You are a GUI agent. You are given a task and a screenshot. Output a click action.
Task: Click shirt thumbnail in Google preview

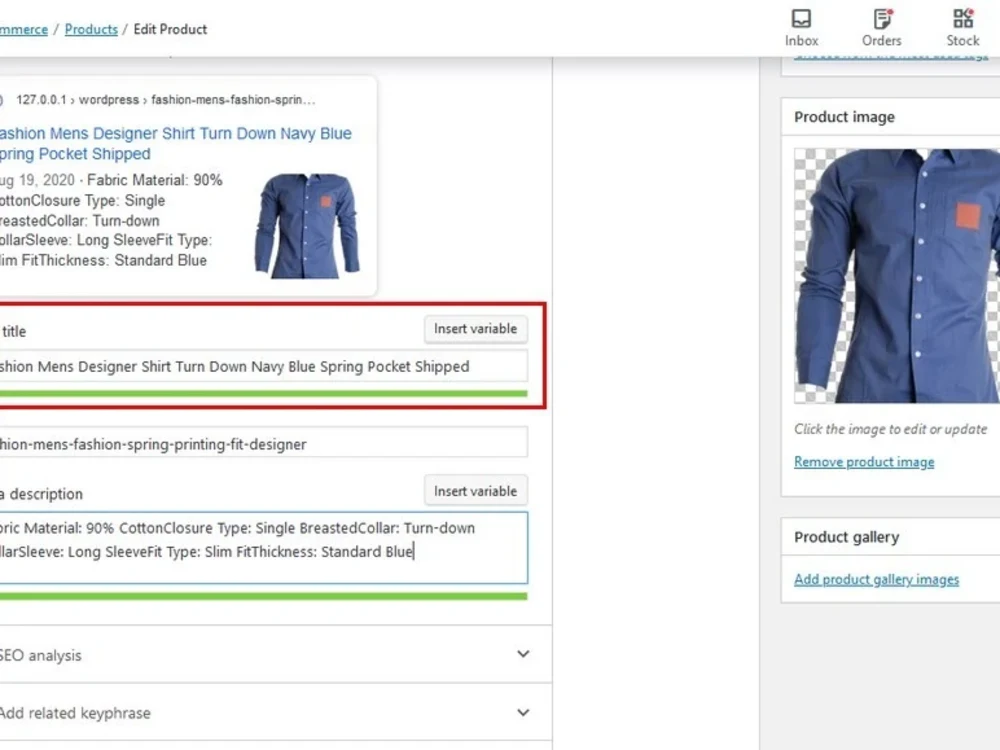pyautogui.click(x=308, y=226)
